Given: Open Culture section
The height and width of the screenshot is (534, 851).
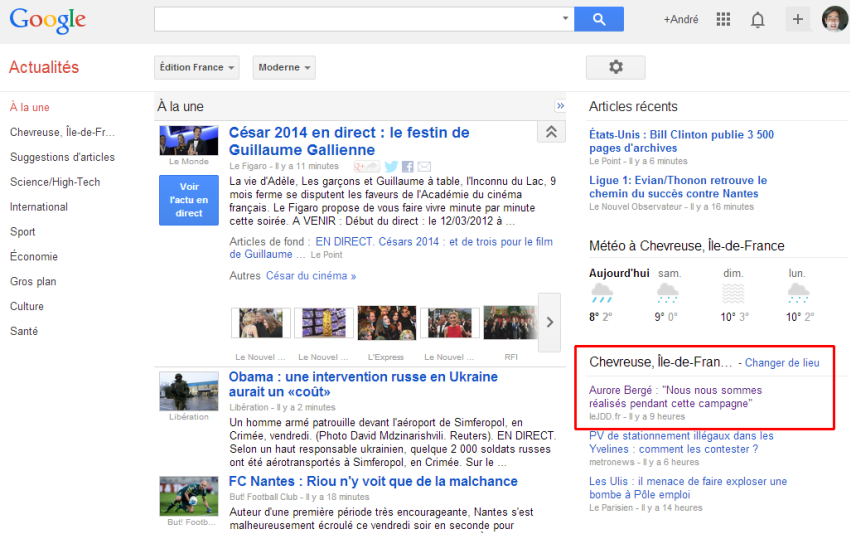Looking at the screenshot, I should 27,306.
